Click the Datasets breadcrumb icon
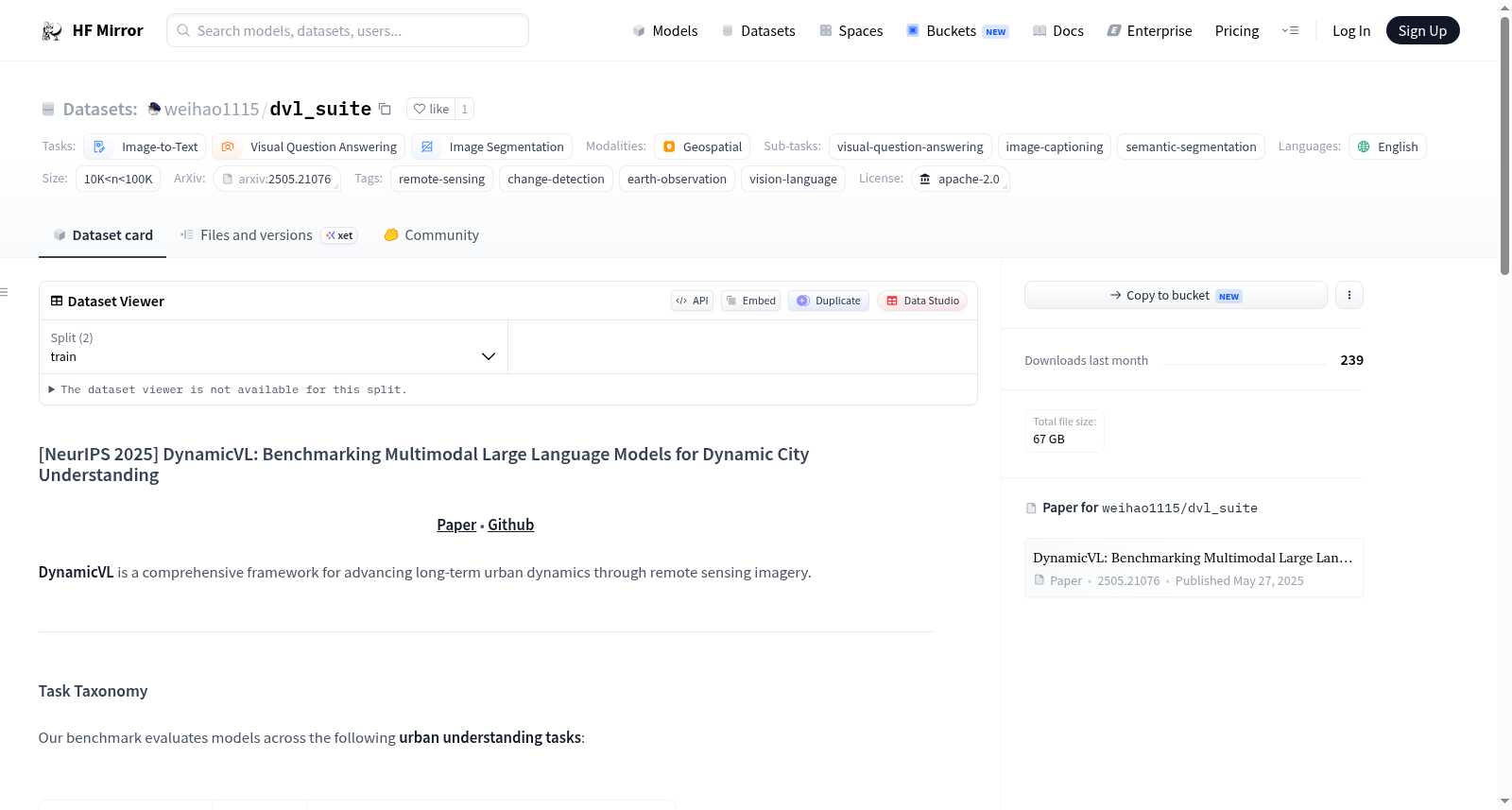The image size is (1512, 810). (48, 110)
